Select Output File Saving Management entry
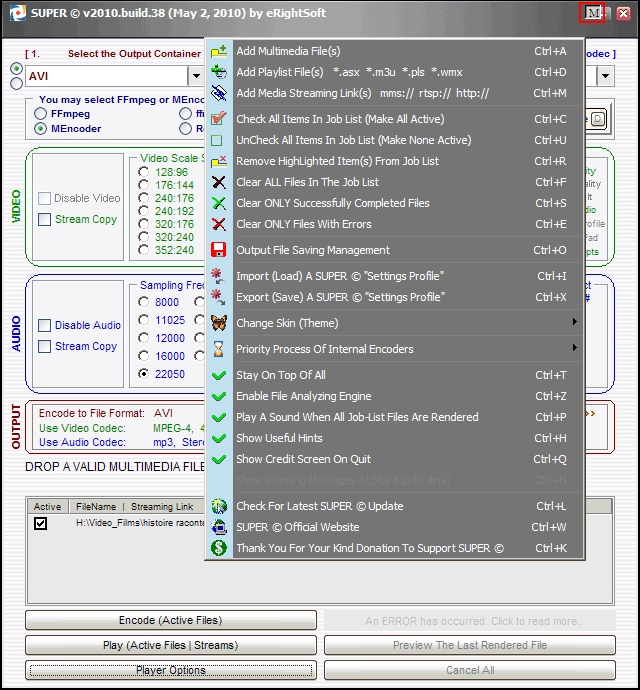Viewport: 640px width, 690px height. pyautogui.click(x=395, y=250)
